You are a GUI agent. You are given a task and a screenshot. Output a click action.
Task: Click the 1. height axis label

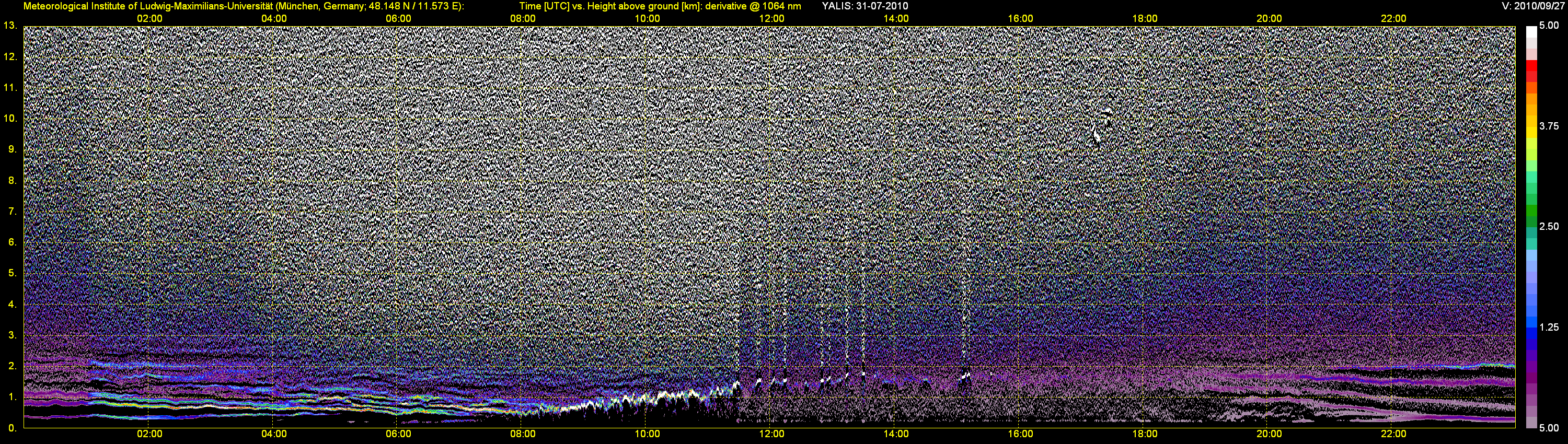12,396
